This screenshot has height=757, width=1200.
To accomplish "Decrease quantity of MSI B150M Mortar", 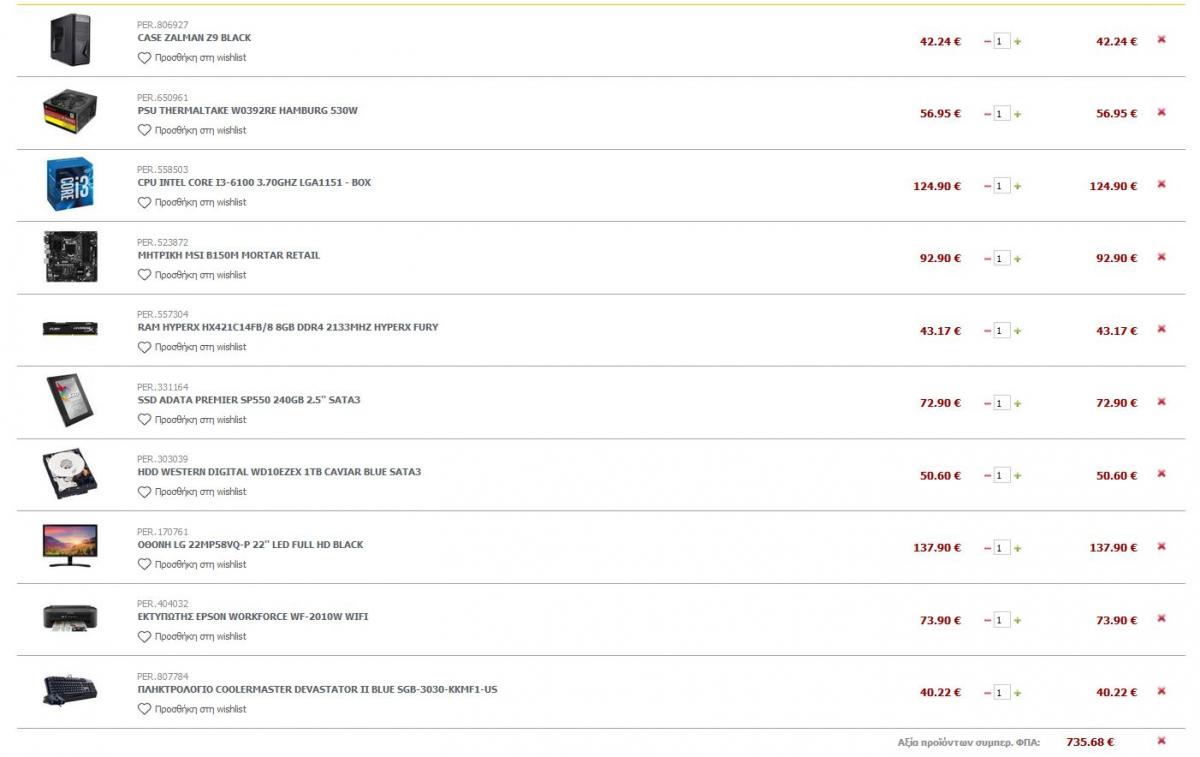I will tap(988, 259).
